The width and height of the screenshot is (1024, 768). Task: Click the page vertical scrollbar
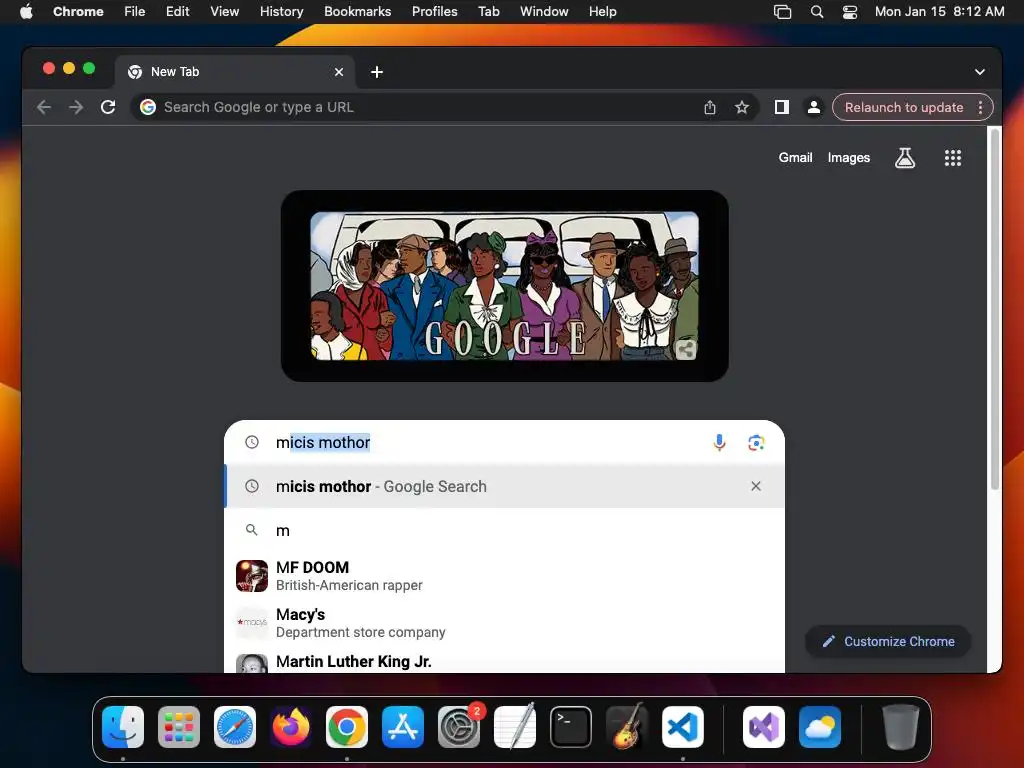(x=995, y=308)
